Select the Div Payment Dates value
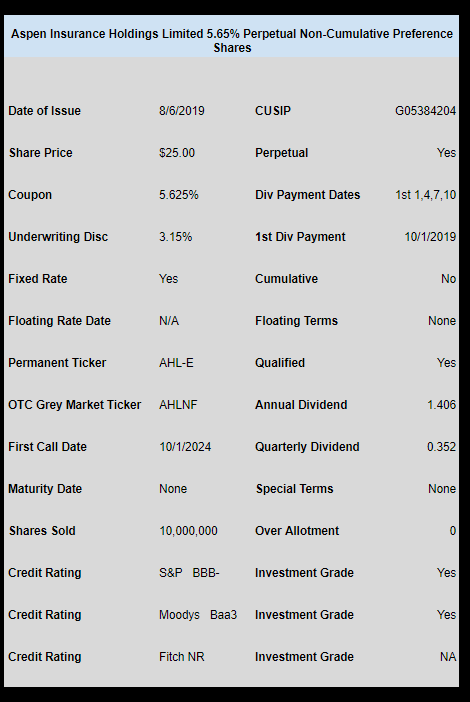470x702 pixels. [x=425, y=195]
